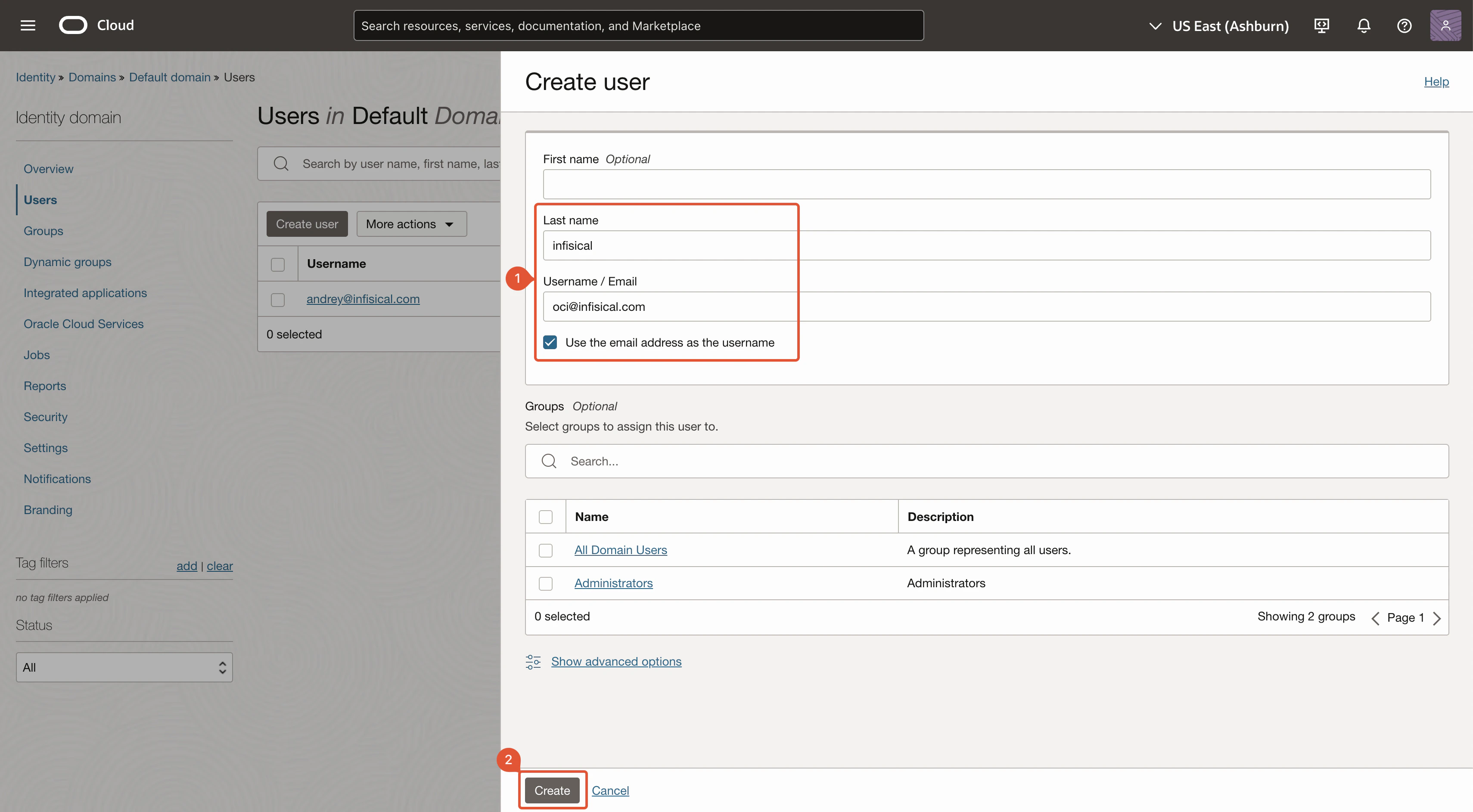
Task: Open the Cloud Shell developer tools icon
Action: click(1321, 26)
